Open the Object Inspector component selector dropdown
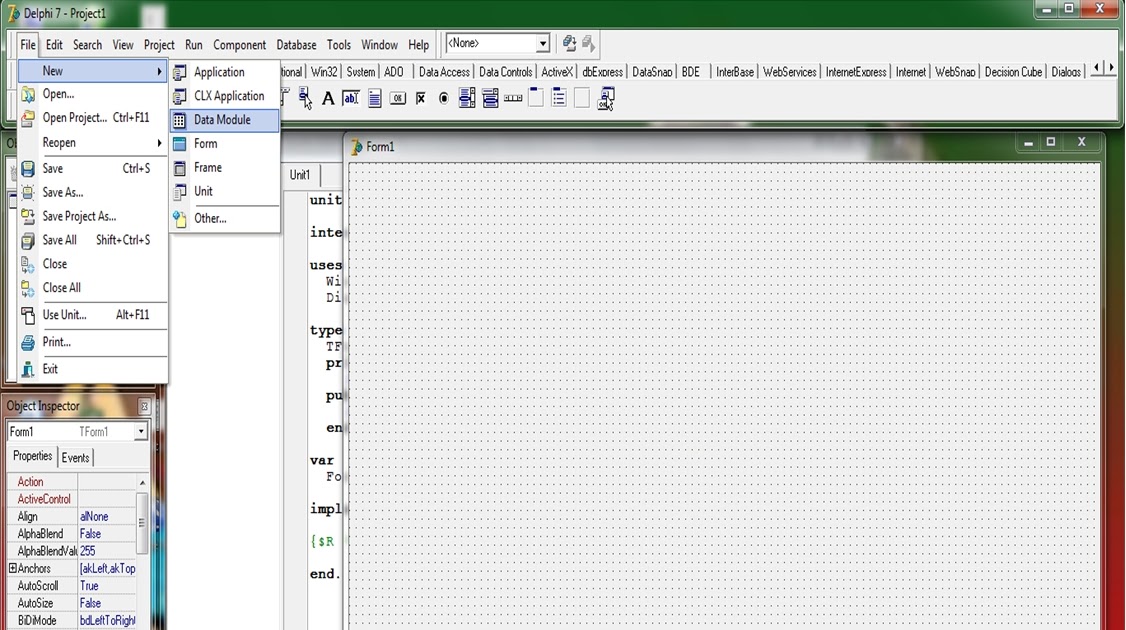The image size is (1126, 630). click(141, 432)
